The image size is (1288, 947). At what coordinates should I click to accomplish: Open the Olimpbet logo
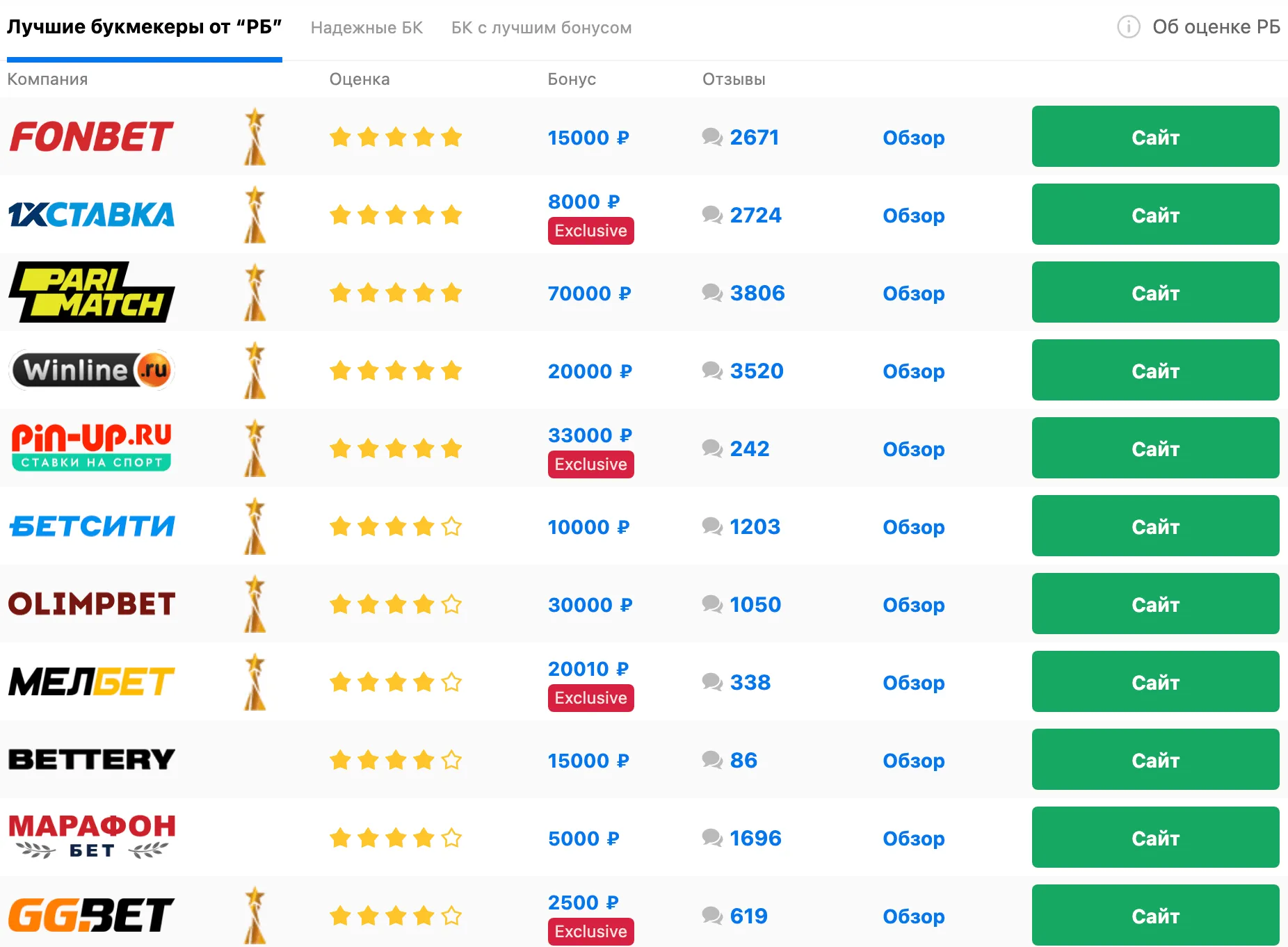[91, 604]
